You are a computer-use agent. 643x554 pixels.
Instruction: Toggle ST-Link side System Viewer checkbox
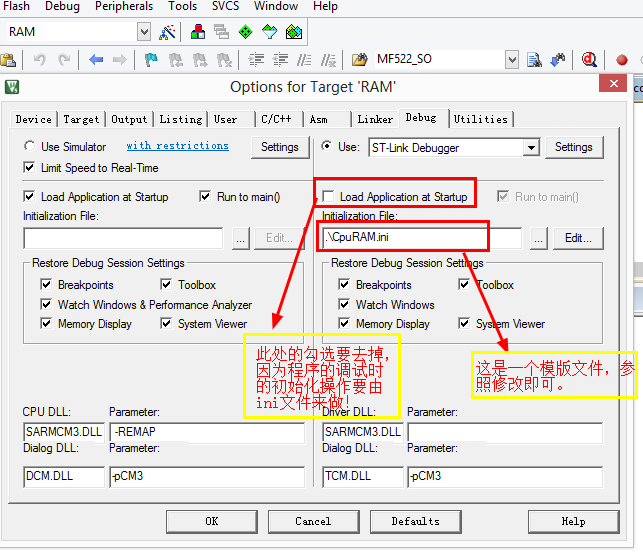pos(464,324)
